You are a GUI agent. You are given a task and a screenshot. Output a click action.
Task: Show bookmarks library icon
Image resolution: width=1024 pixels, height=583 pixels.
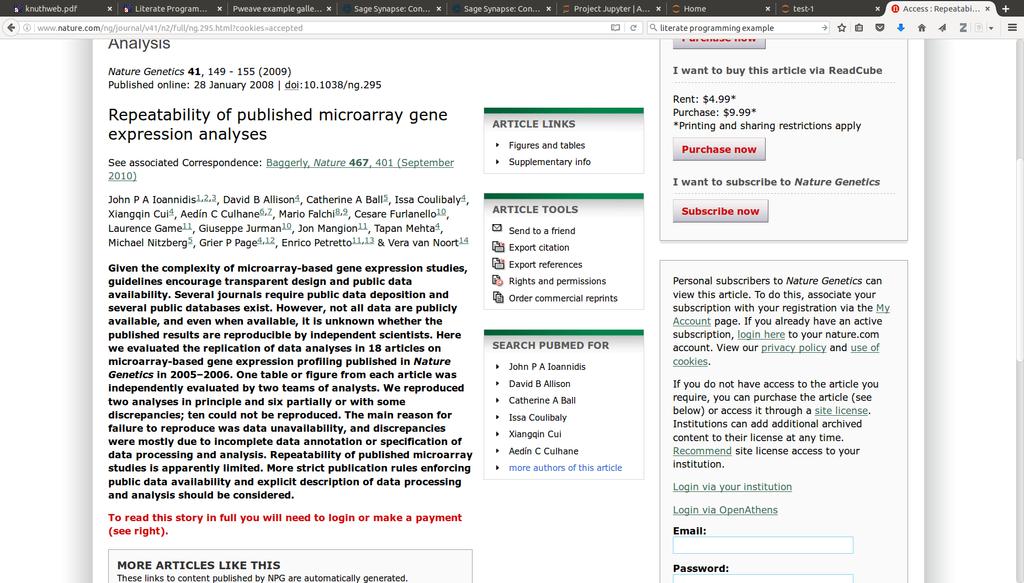(859, 28)
